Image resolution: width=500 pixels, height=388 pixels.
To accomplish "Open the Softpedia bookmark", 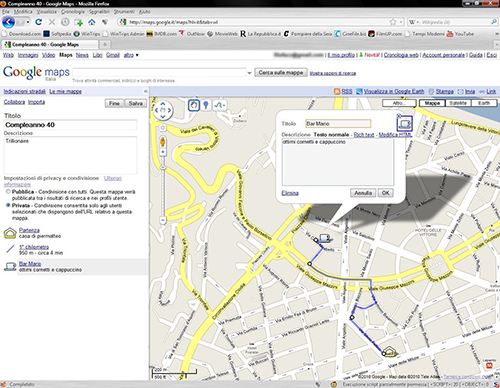I will [57, 34].
